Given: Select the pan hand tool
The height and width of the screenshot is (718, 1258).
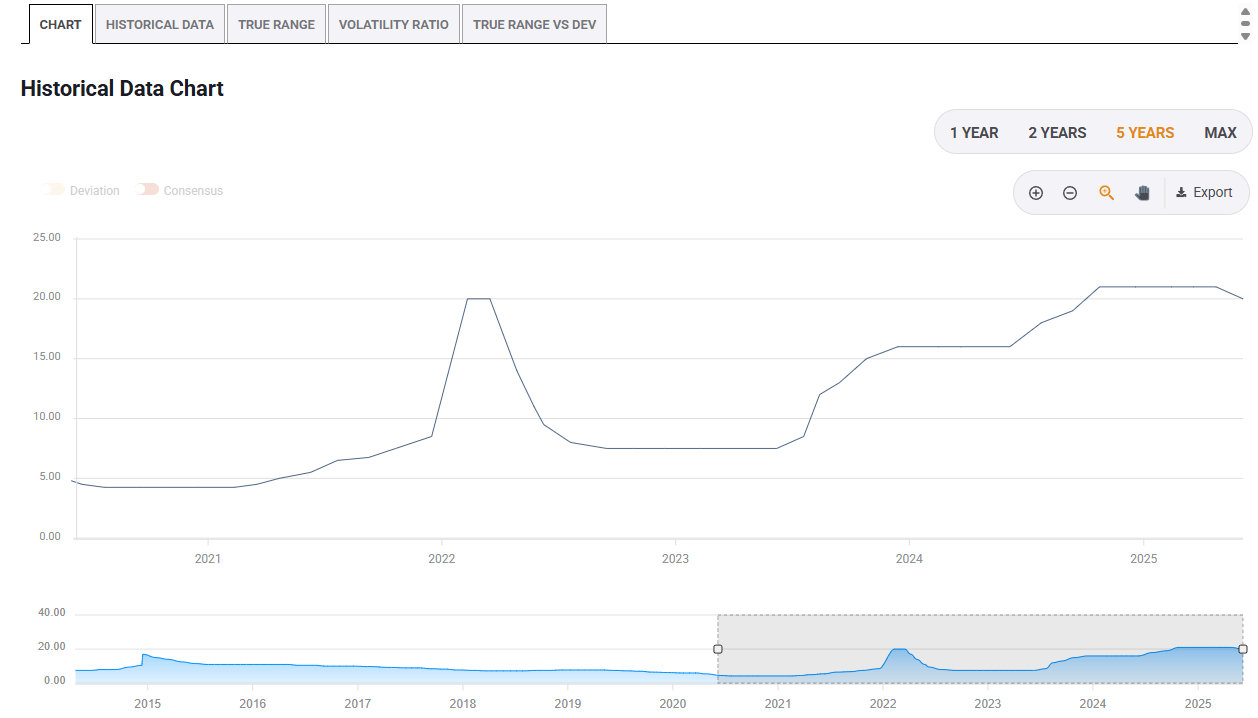Looking at the screenshot, I should [1142, 192].
